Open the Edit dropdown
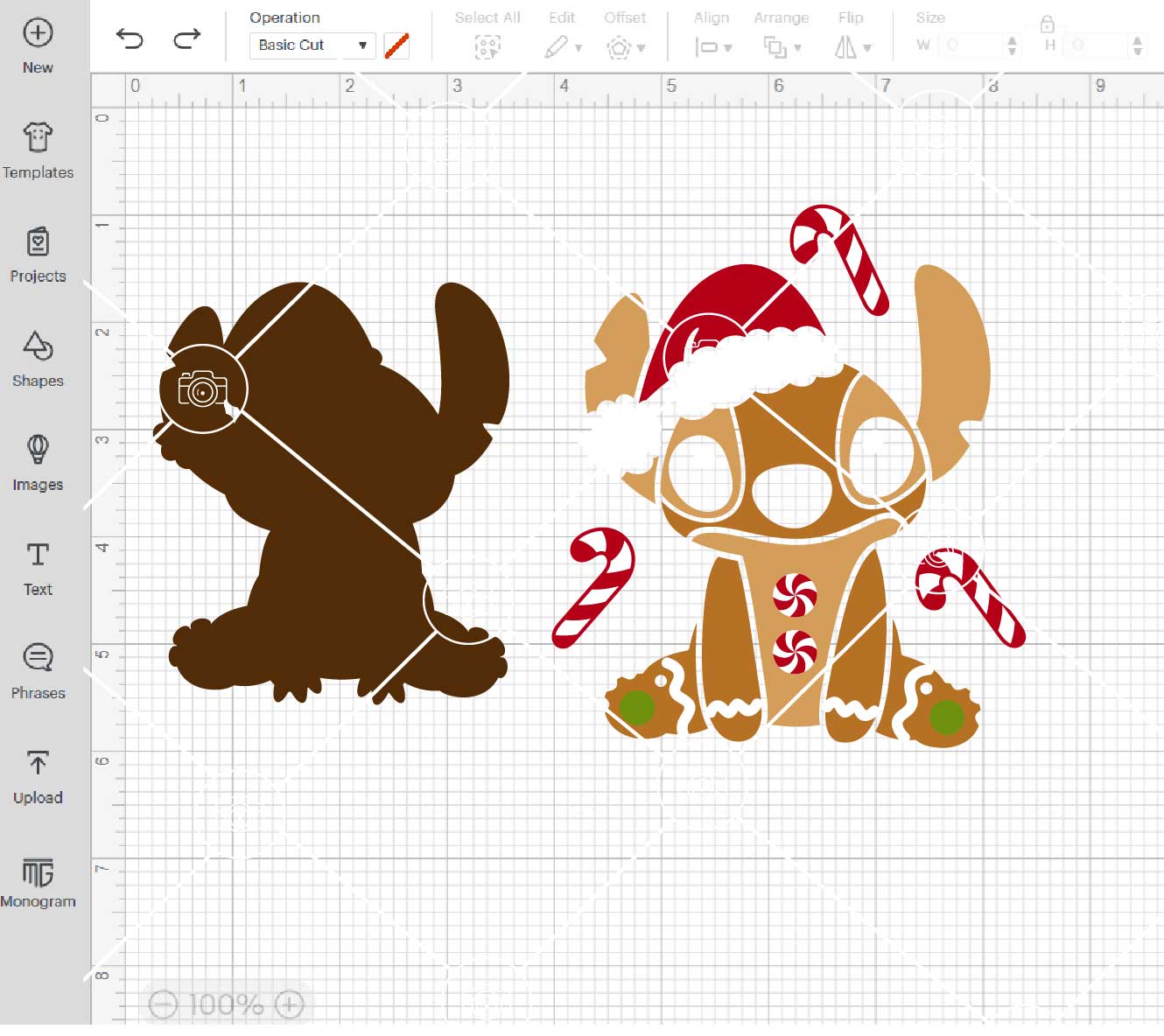The width and height of the screenshot is (1164, 1036). (563, 46)
